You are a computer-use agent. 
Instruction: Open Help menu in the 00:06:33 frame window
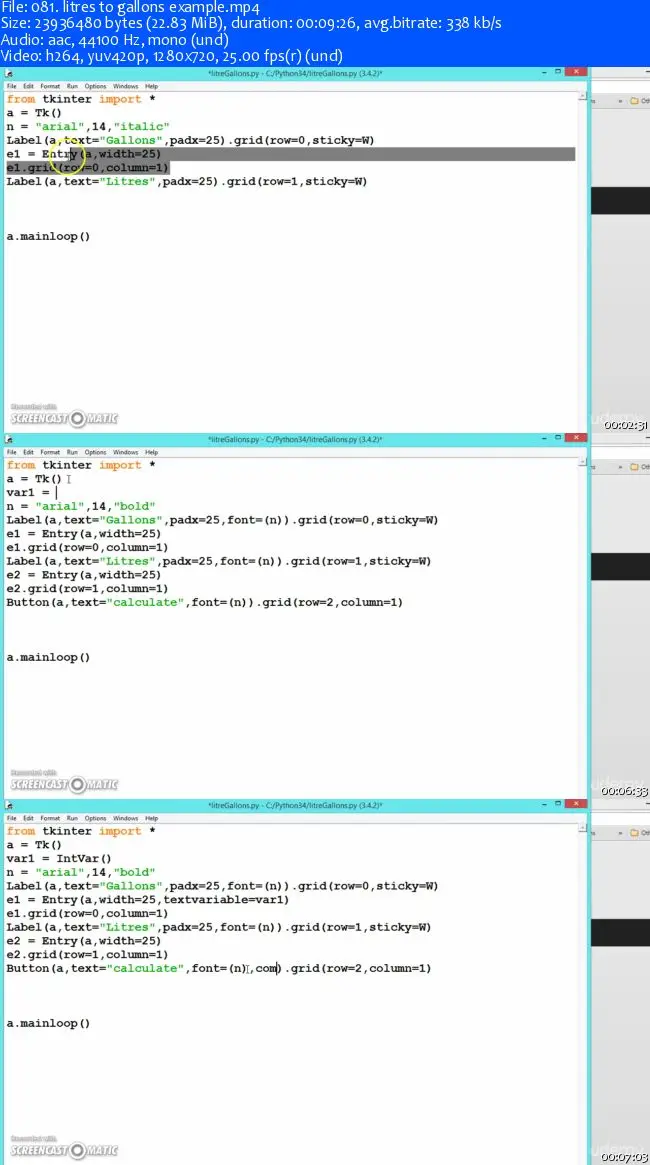tap(152, 452)
